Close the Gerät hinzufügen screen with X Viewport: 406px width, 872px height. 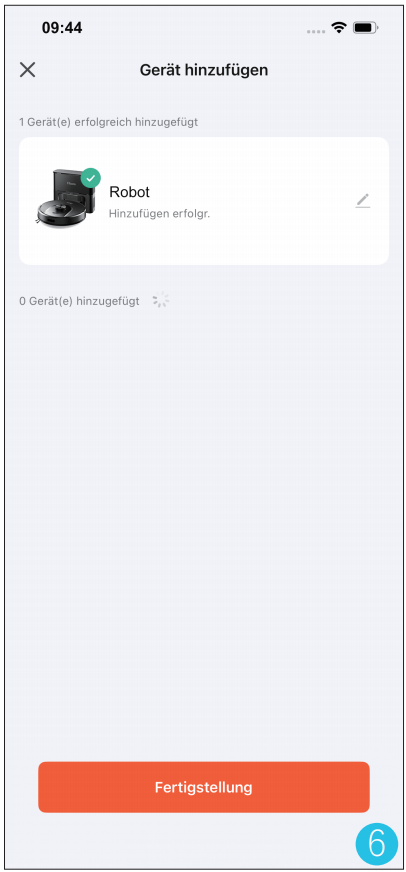(x=27, y=70)
